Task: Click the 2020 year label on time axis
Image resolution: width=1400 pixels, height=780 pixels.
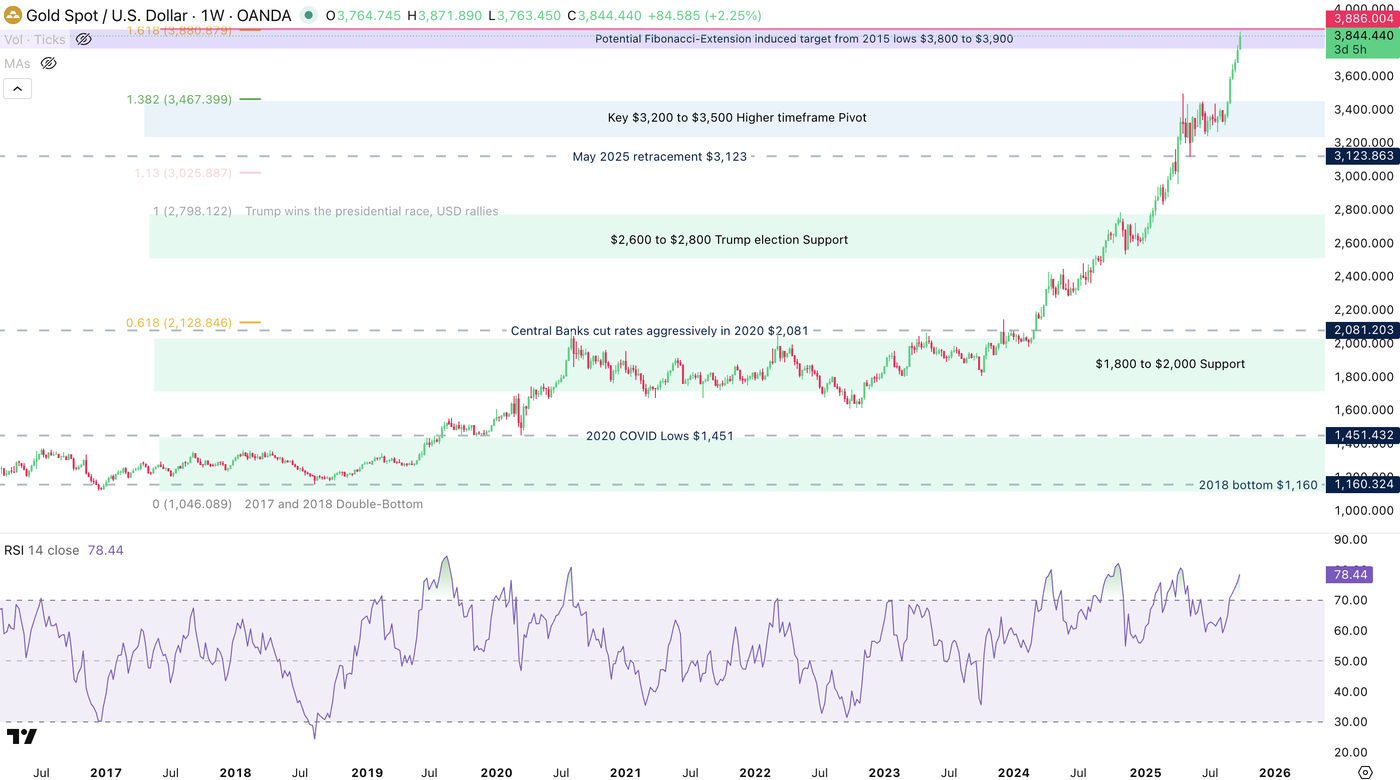Action: 496,773
